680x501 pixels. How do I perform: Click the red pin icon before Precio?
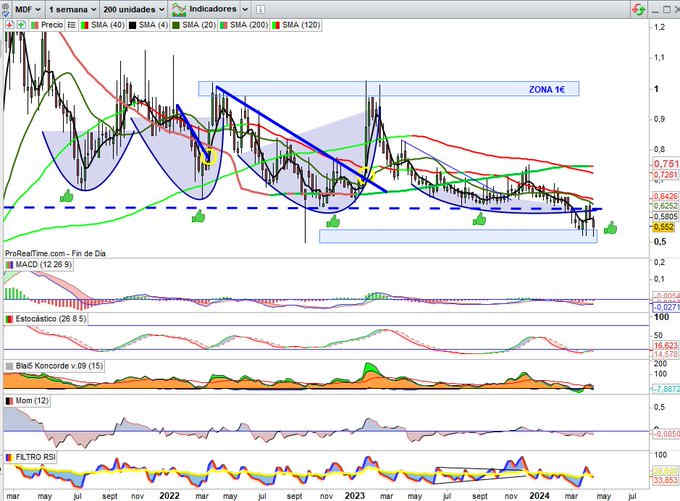[x=10, y=25]
